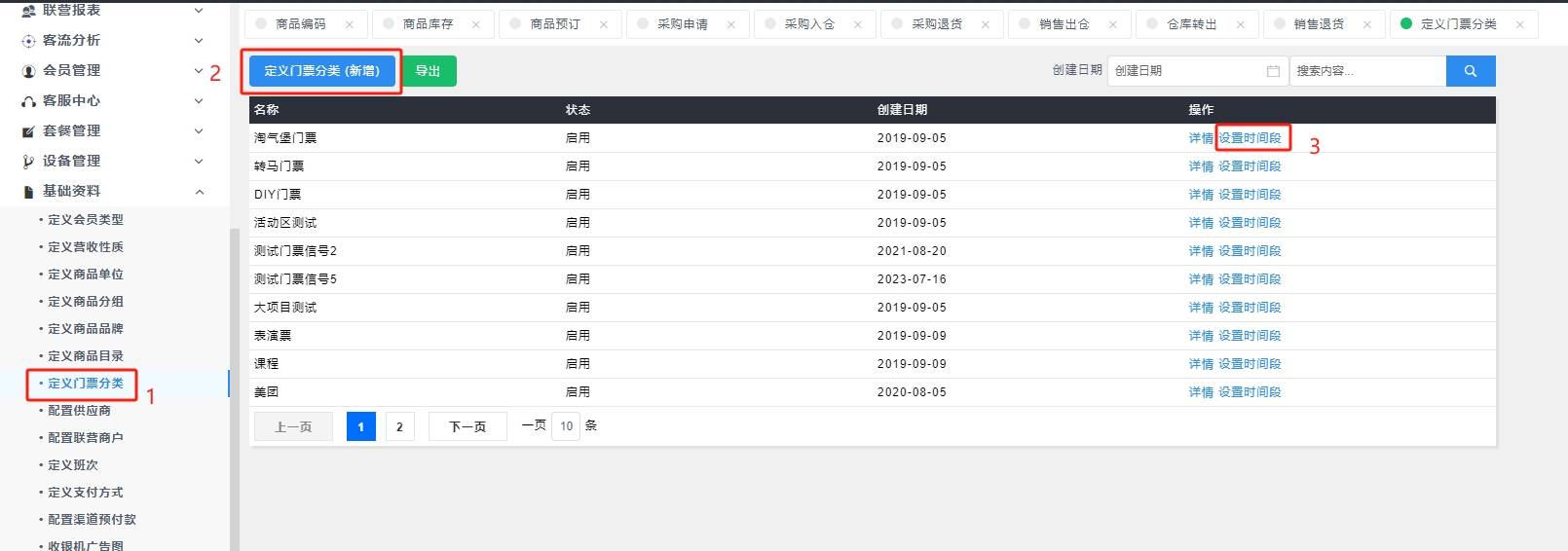This screenshot has width=1568, height=551.
Task: Go to page 2
Action: (399, 426)
